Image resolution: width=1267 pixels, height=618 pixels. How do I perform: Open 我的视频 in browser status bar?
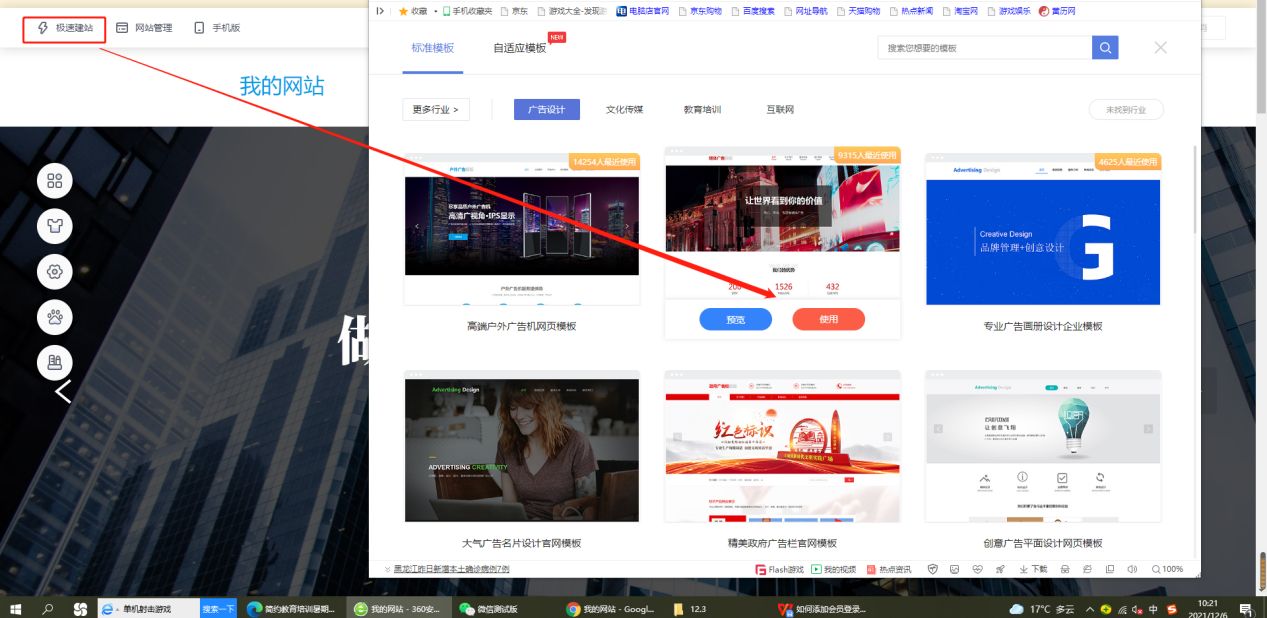click(x=833, y=569)
